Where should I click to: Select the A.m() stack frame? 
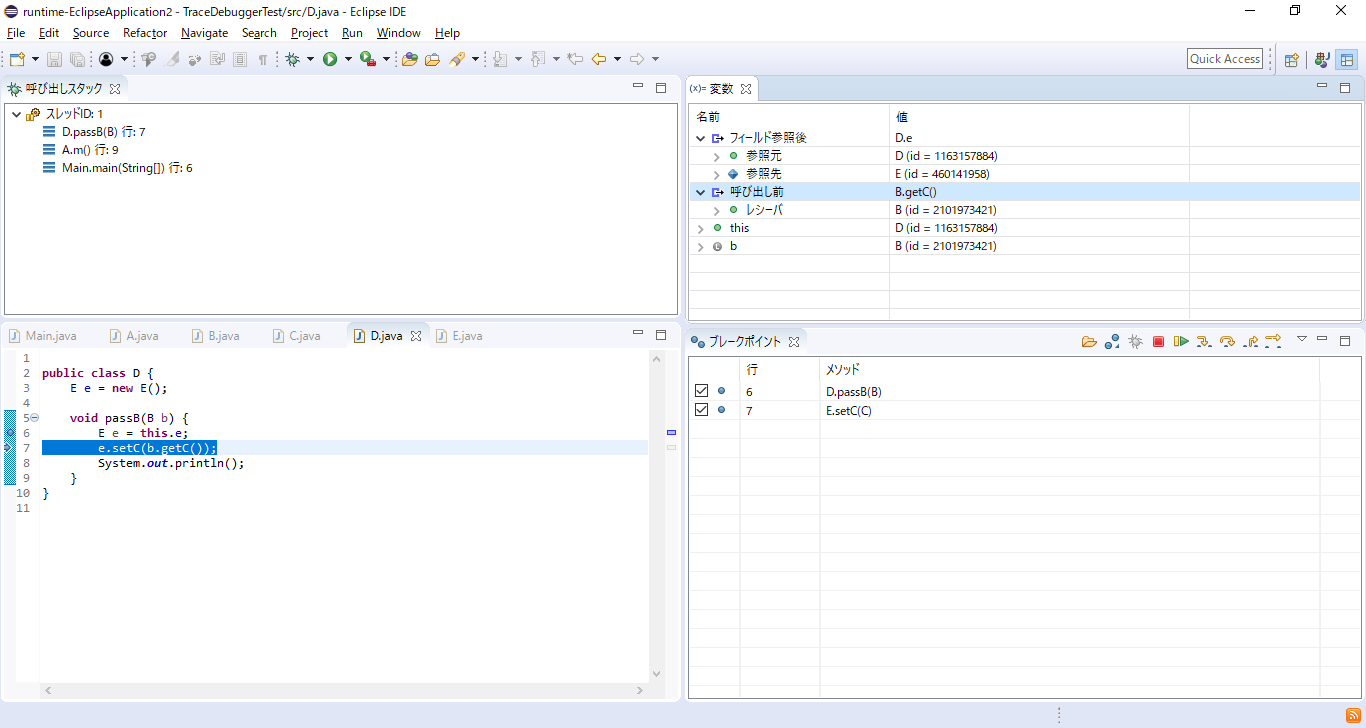point(90,150)
